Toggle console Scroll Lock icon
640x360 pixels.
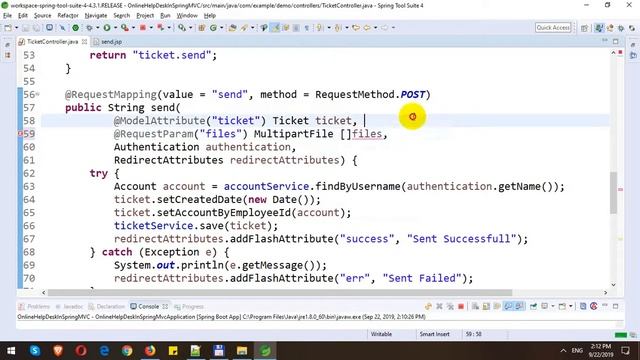click(x=486, y=306)
